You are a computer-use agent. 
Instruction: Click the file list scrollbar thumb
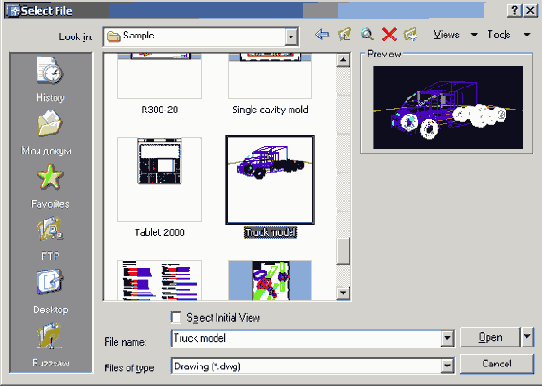[x=343, y=251]
